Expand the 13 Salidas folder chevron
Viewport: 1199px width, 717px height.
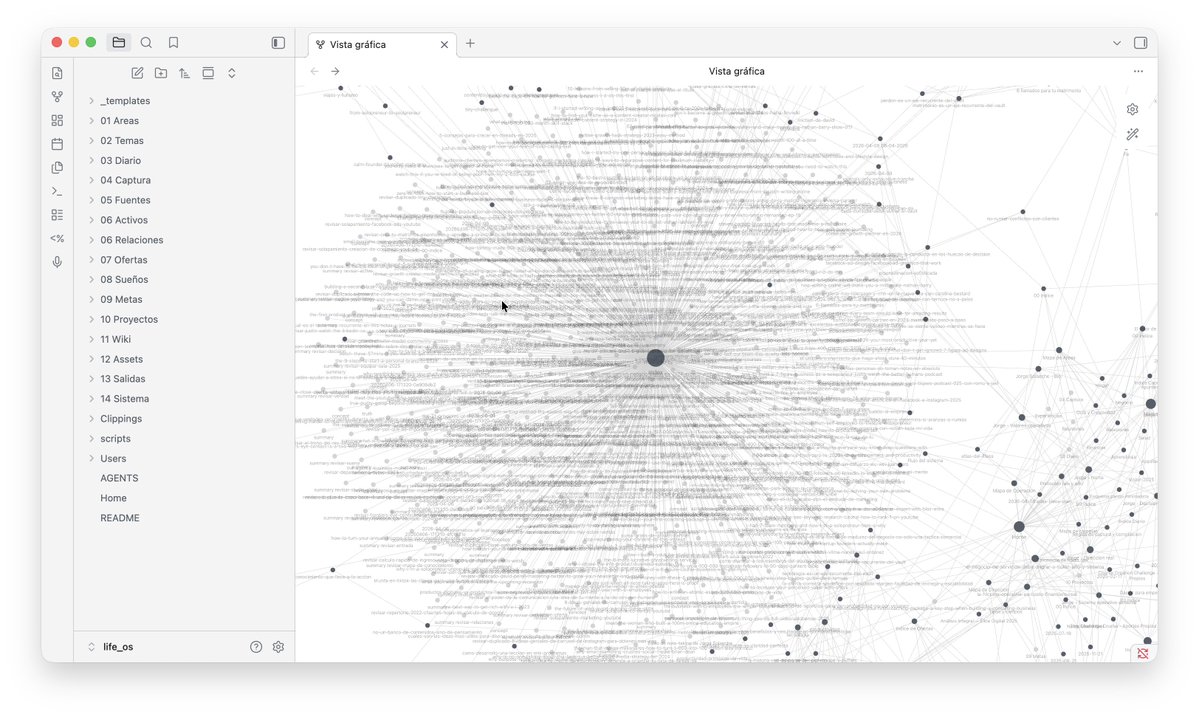point(91,379)
